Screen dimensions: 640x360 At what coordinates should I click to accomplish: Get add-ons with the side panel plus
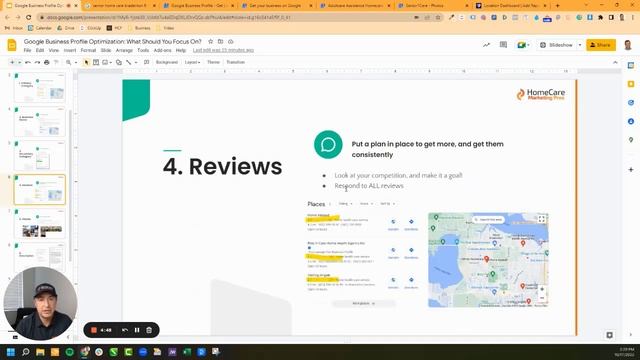[x=631, y=169]
